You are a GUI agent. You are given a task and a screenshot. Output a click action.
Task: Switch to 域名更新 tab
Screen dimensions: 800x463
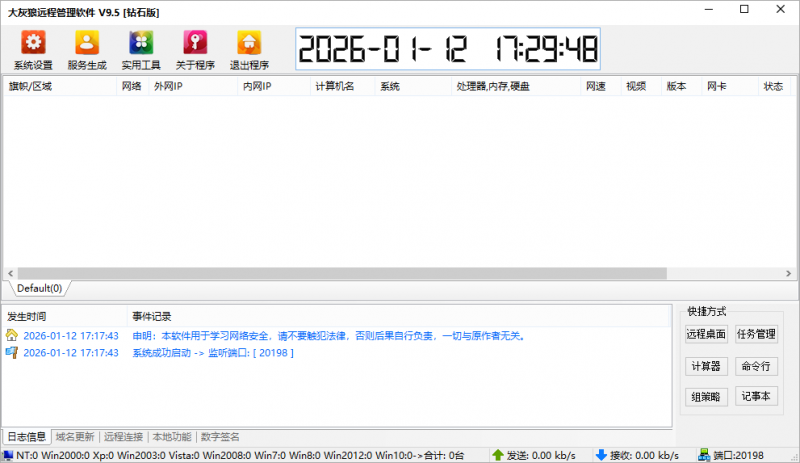[75, 436]
